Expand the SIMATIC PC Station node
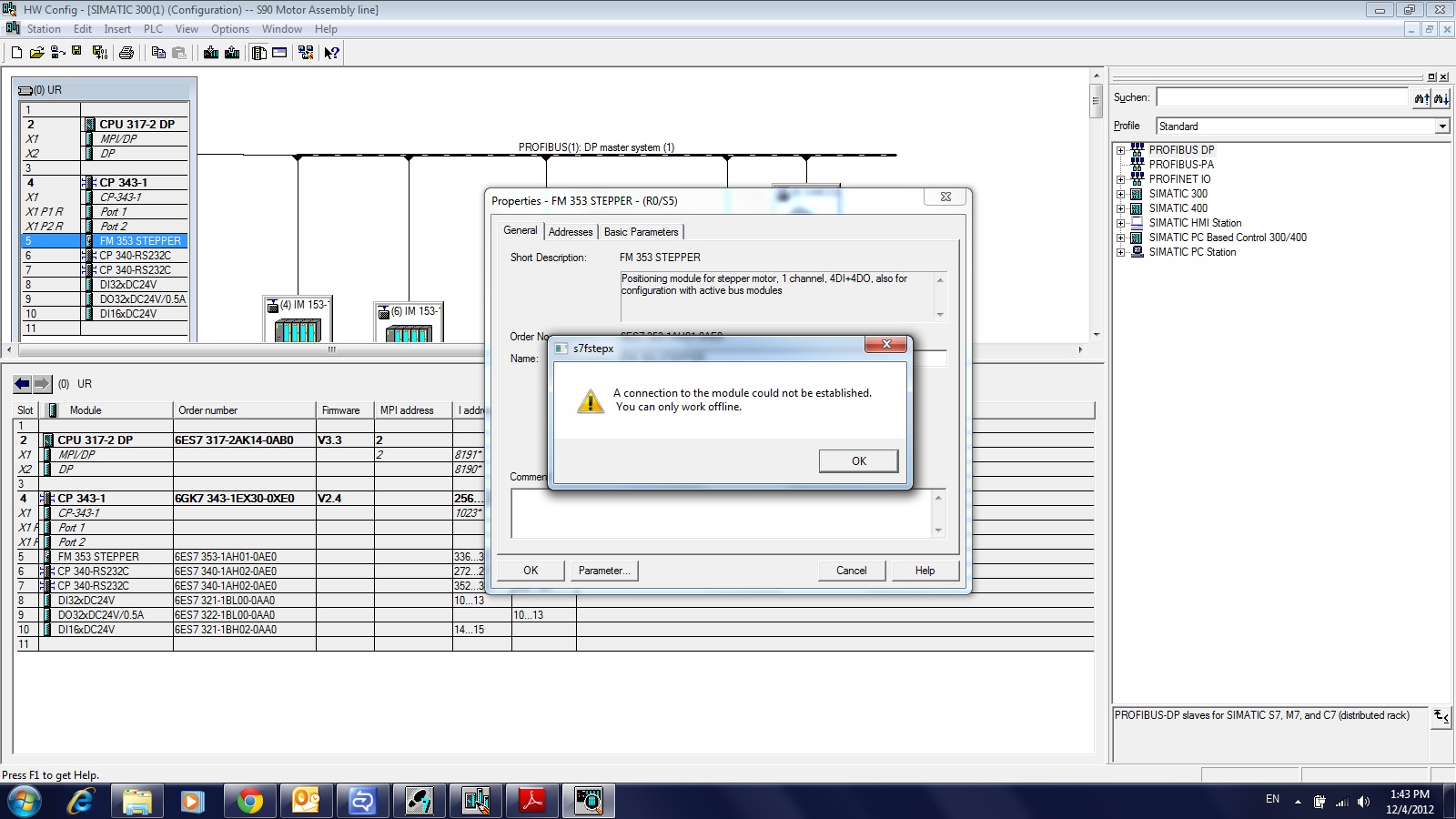1456x819 pixels. [1121, 252]
